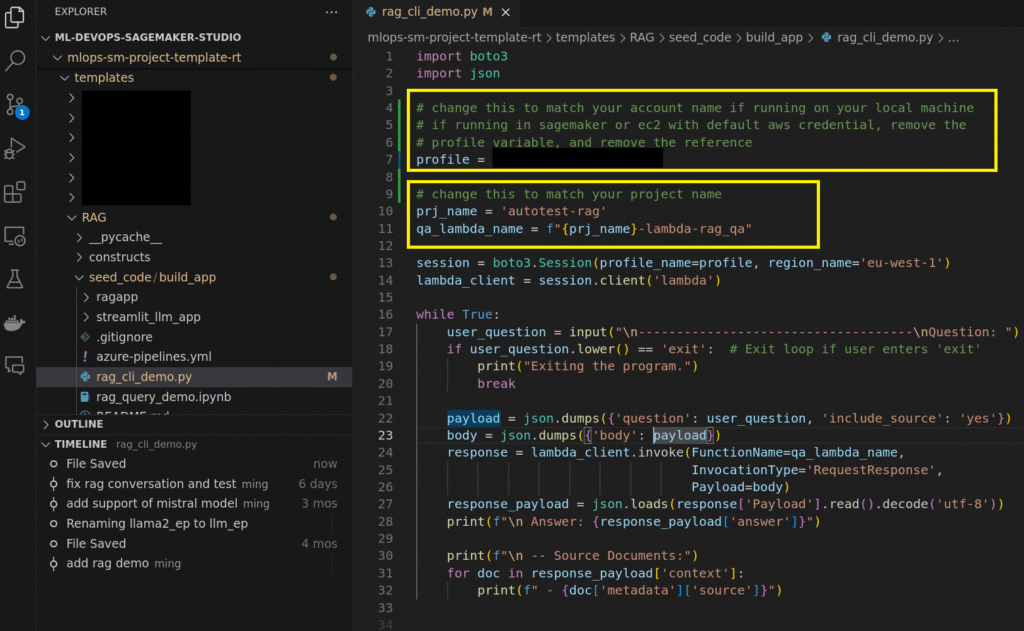
Task: Select the rag_cli_demo.py editor tab
Action: 431,12
